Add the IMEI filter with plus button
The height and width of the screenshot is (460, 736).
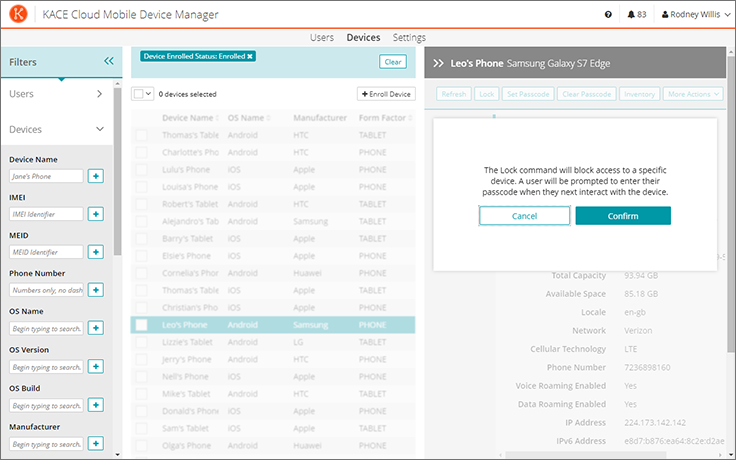pyautogui.click(x=96, y=214)
